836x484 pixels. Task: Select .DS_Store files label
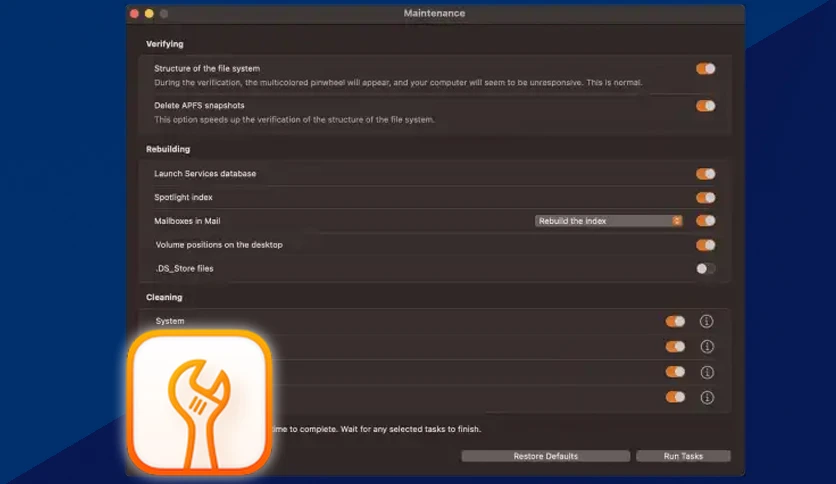click(184, 269)
